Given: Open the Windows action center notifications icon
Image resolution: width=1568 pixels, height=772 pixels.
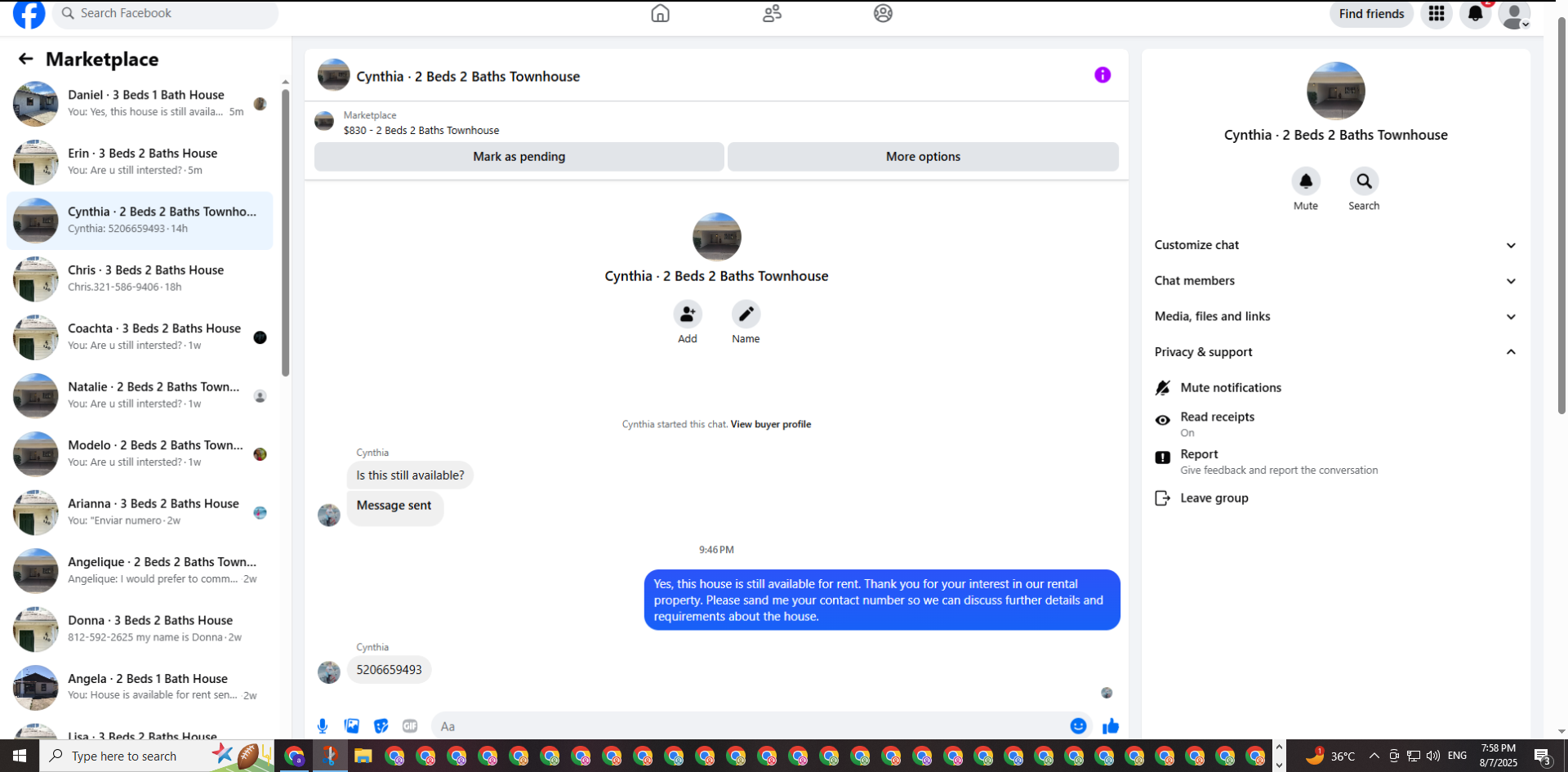Looking at the screenshot, I should click(x=1542, y=756).
